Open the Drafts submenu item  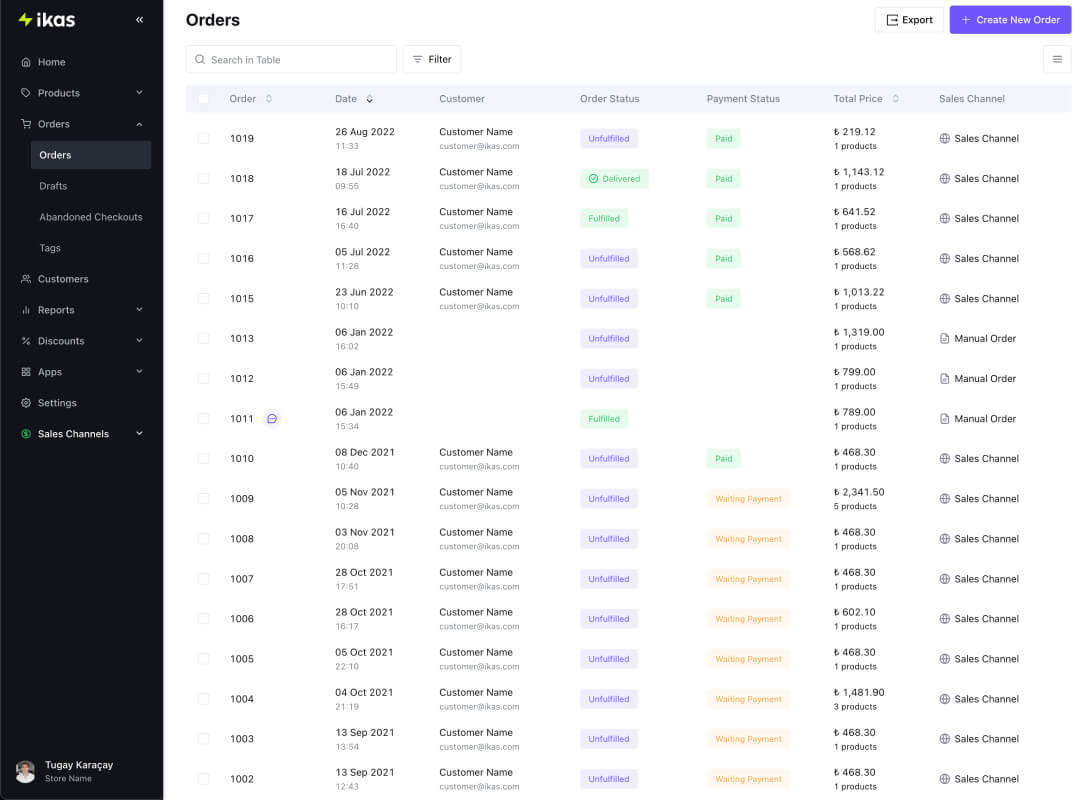pos(54,186)
